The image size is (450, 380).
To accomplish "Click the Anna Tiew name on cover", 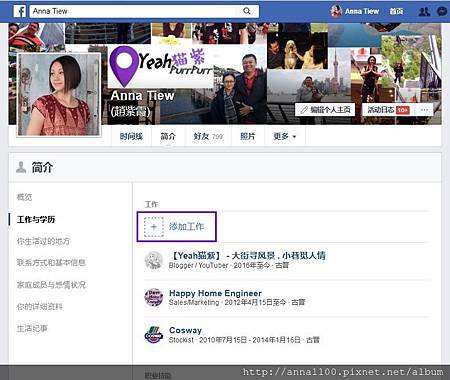I will [142, 96].
